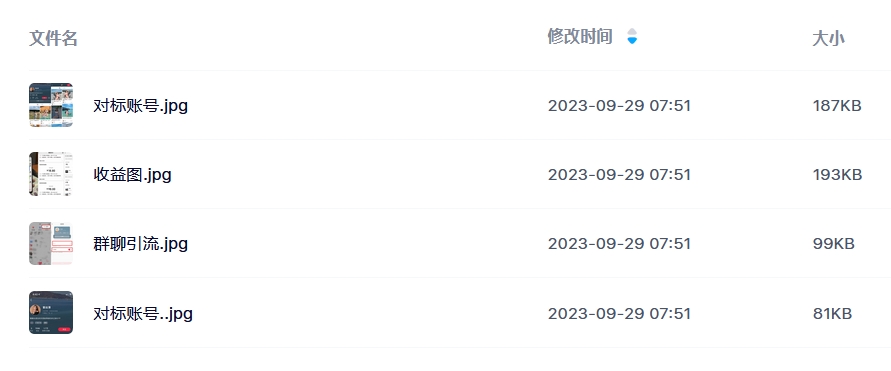Screen dimensions: 891x371
Task: Click the 193KB size value
Action: tap(837, 174)
